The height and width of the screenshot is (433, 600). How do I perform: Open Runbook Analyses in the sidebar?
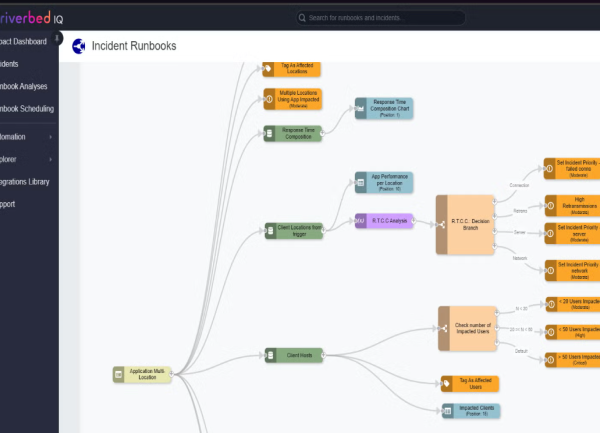(x=24, y=86)
